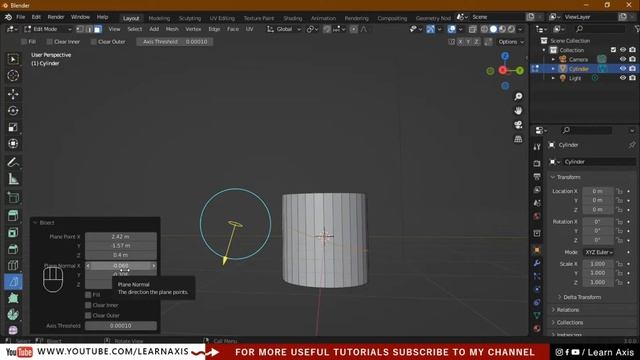Select face select mode button
This screenshot has width=640, height=360.
[x=98, y=29]
